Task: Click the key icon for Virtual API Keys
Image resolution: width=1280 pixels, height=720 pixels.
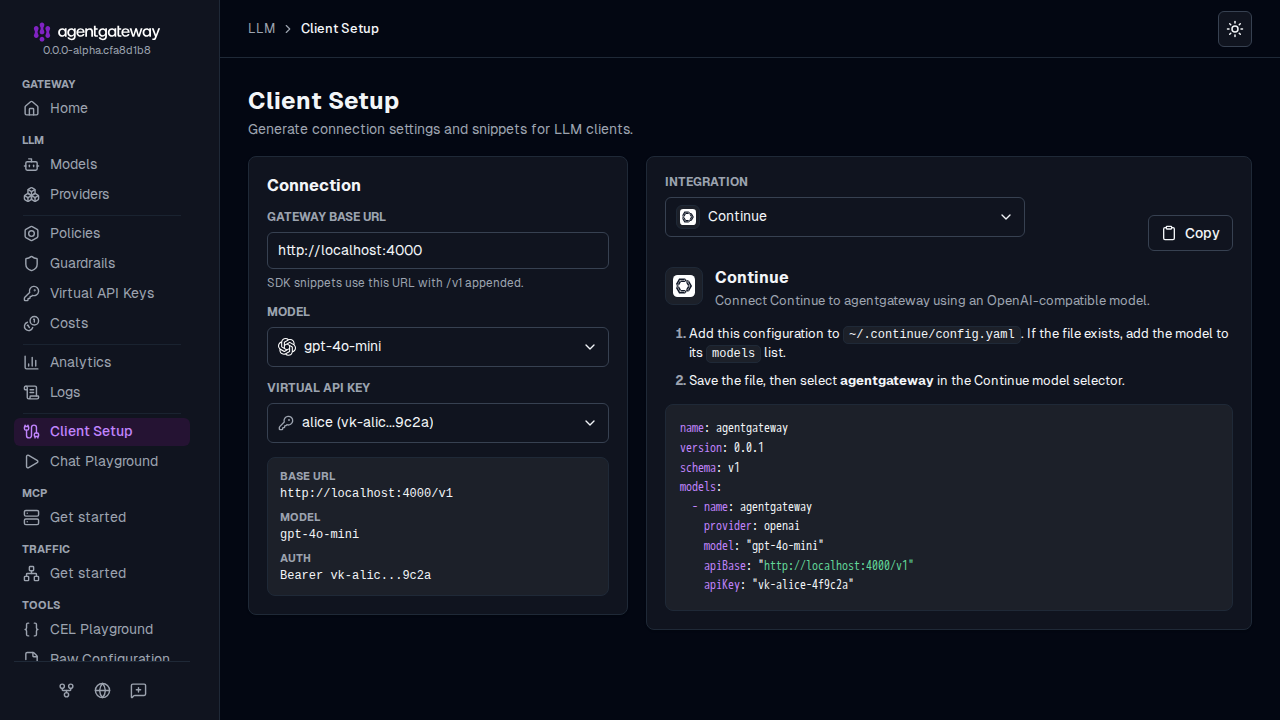Action: click(32, 293)
